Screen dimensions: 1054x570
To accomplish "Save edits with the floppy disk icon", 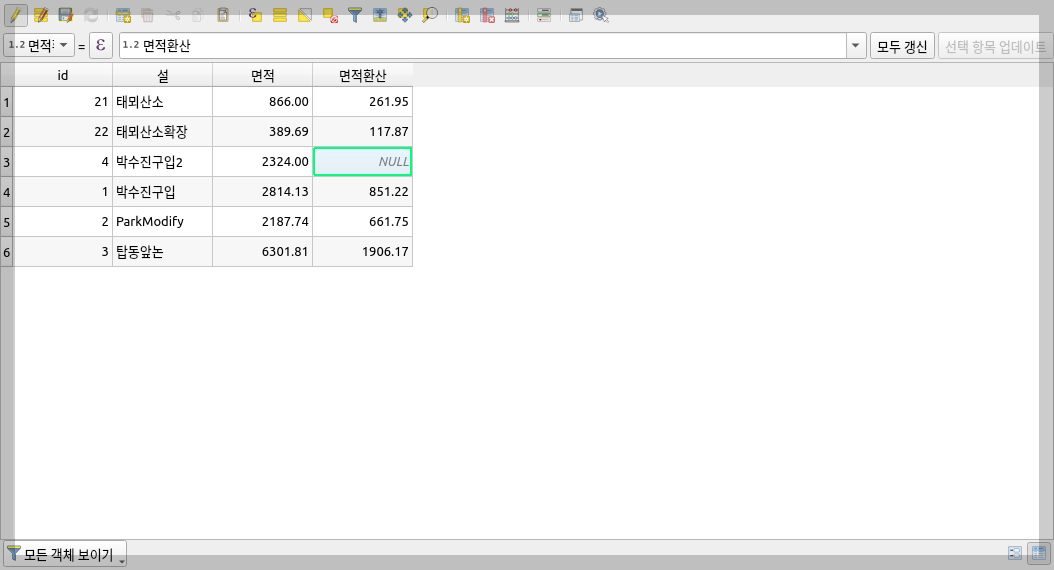I will [65, 15].
